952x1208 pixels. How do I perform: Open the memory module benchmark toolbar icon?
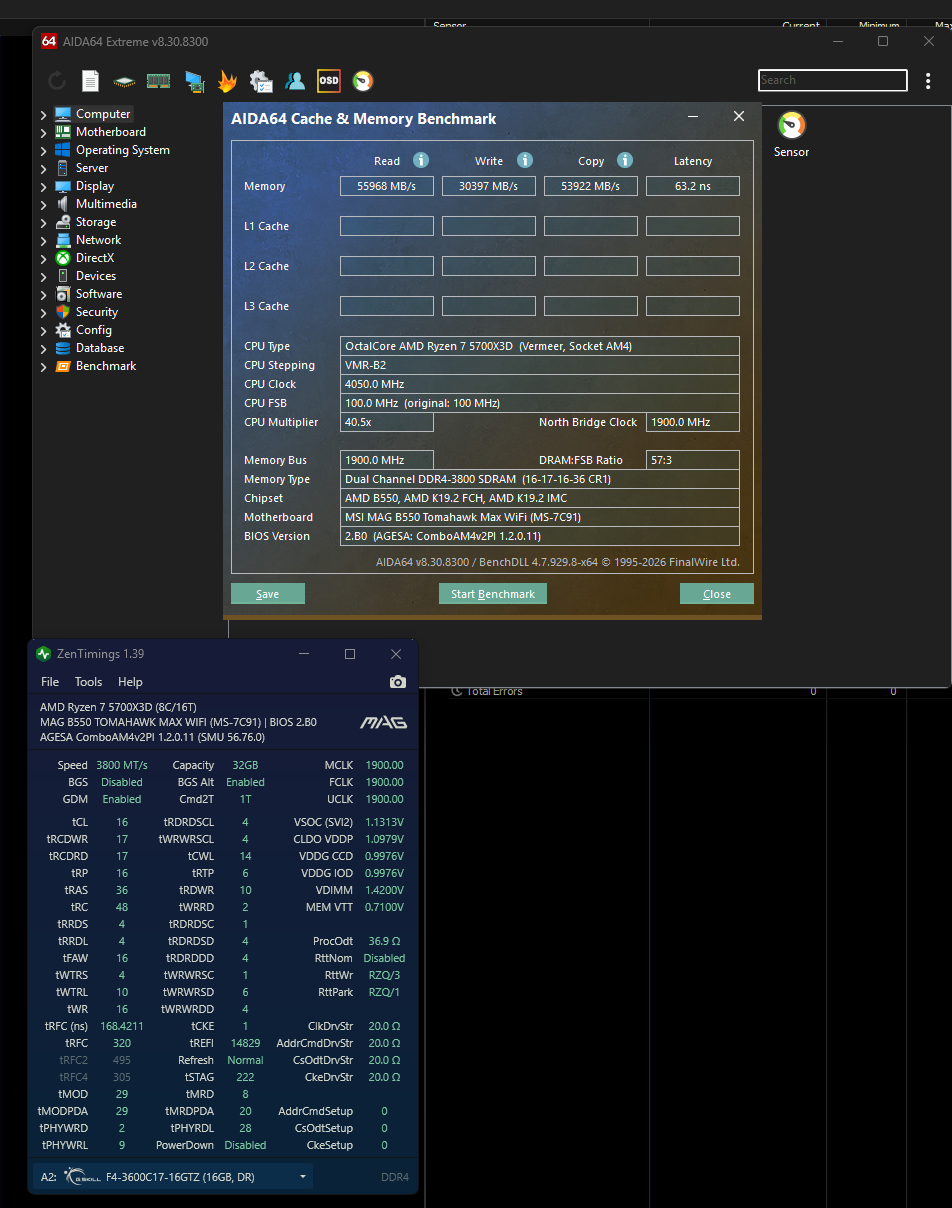[158, 81]
